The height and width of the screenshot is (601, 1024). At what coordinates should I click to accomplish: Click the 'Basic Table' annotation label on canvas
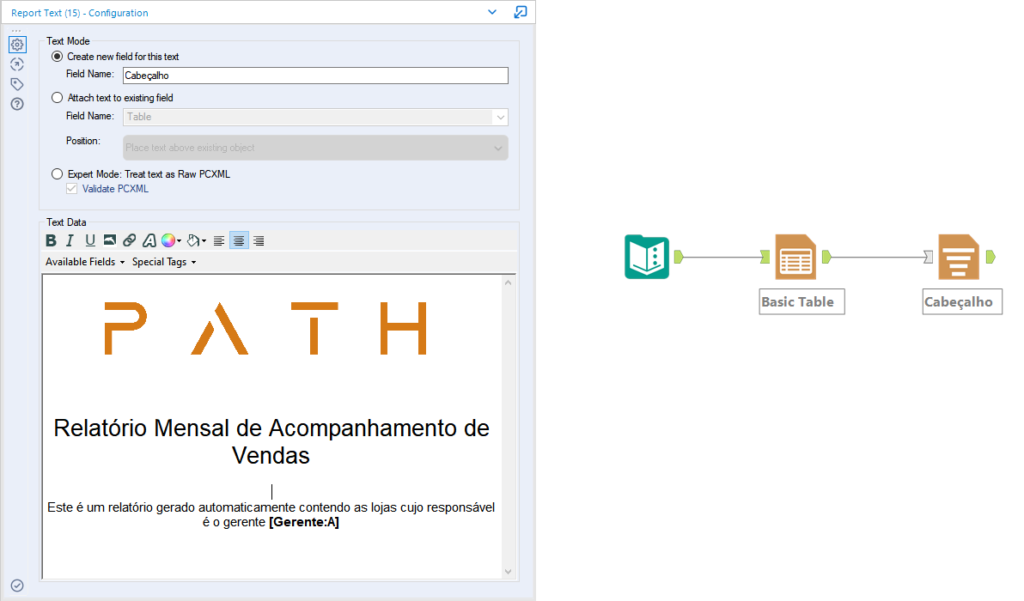pyautogui.click(x=801, y=302)
